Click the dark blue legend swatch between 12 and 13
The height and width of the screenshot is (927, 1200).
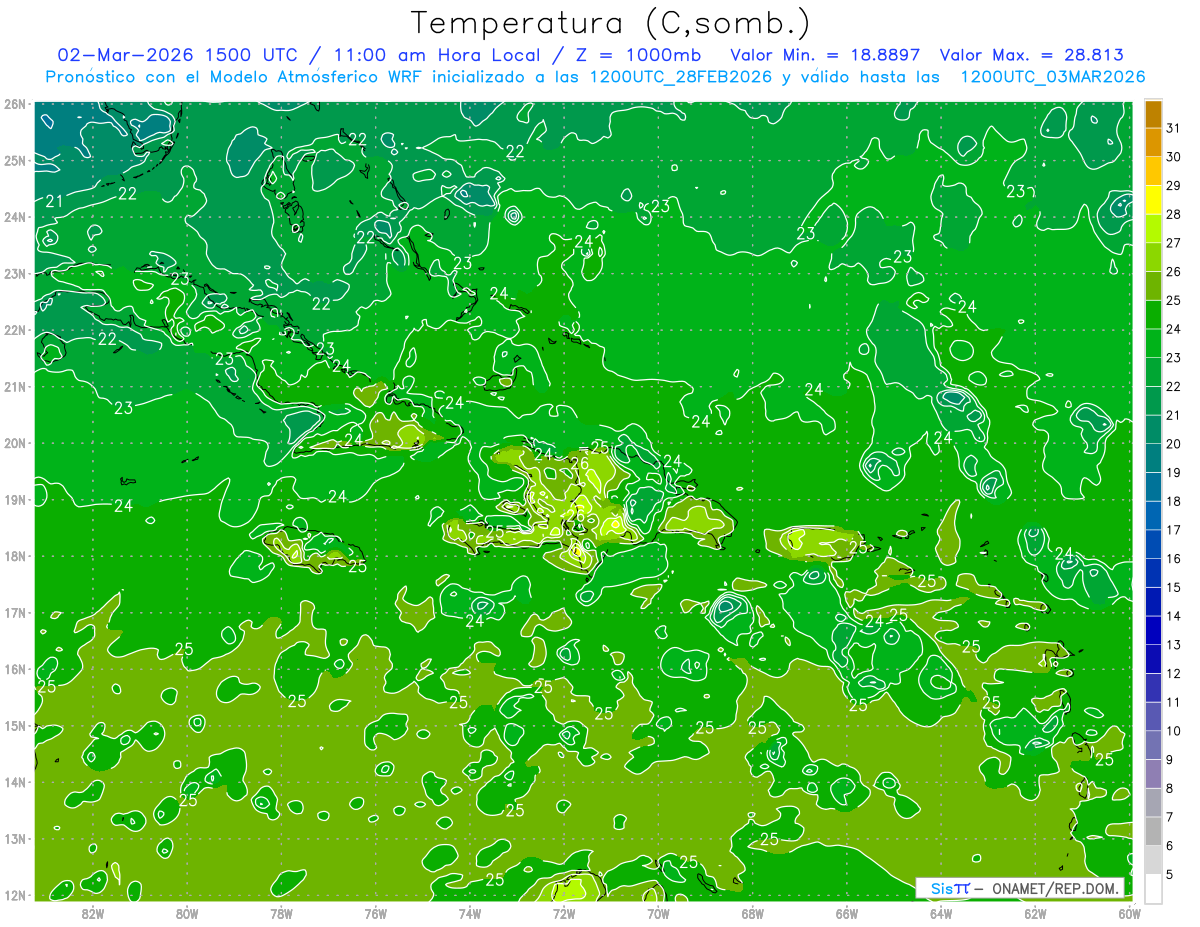(x=1153, y=658)
